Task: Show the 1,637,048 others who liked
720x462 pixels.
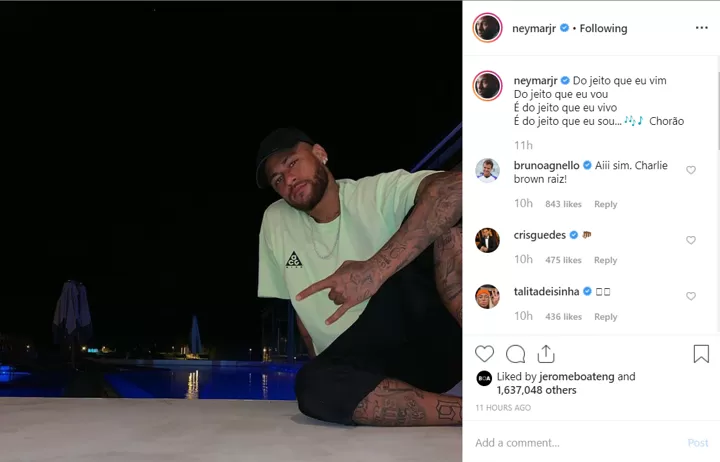Action: (x=536, y=390)
